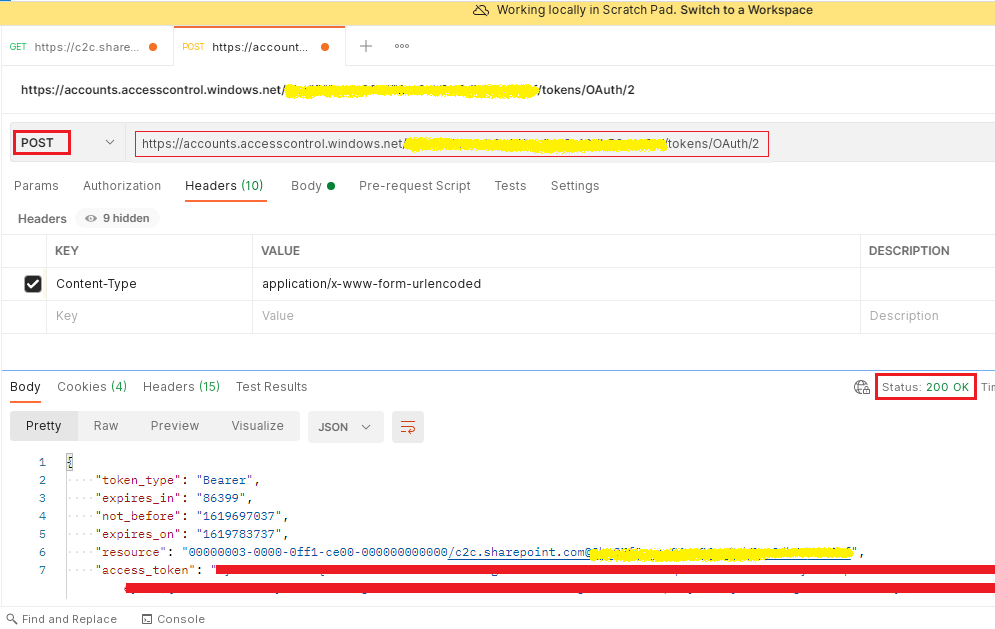Open the JSON language dropdown
The image size is (995, 629).
[x=344, y=426]
